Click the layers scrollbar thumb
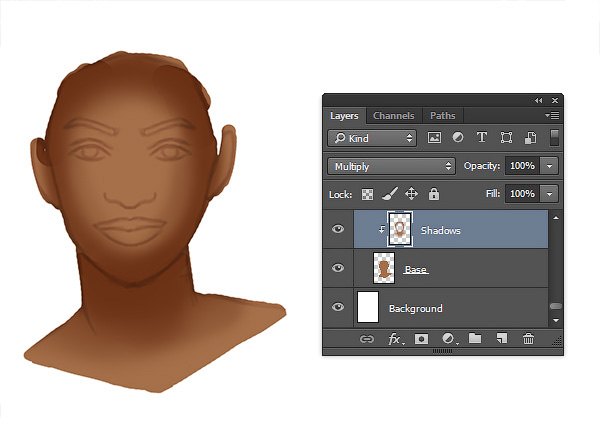The height and width of the screenshot is (444, 600). [x=556, y=306]
